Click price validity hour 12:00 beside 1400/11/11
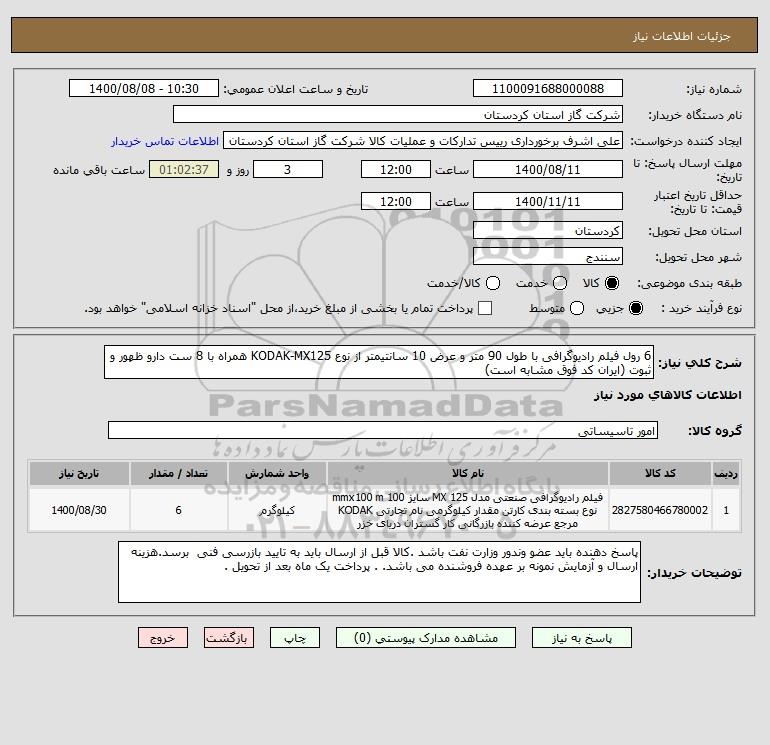Screen dimensions: 770x745 (396, 201)
